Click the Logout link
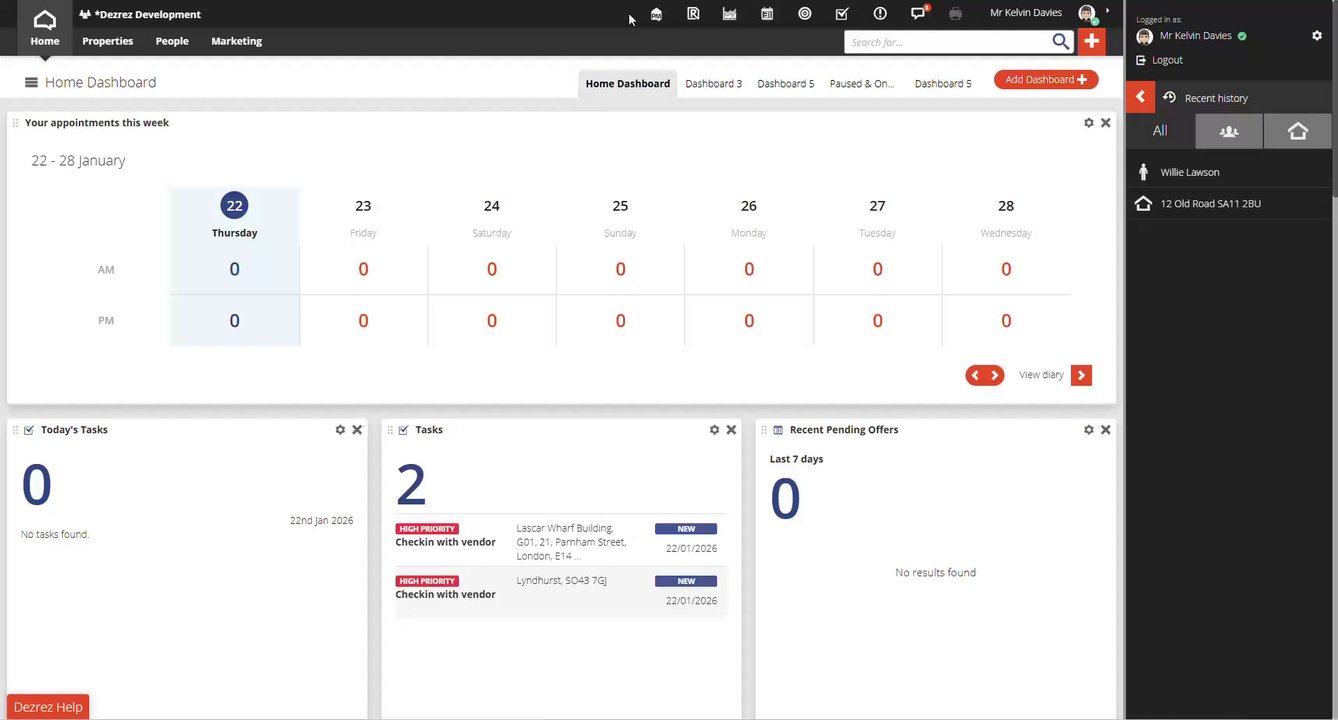 point(1167,60)
